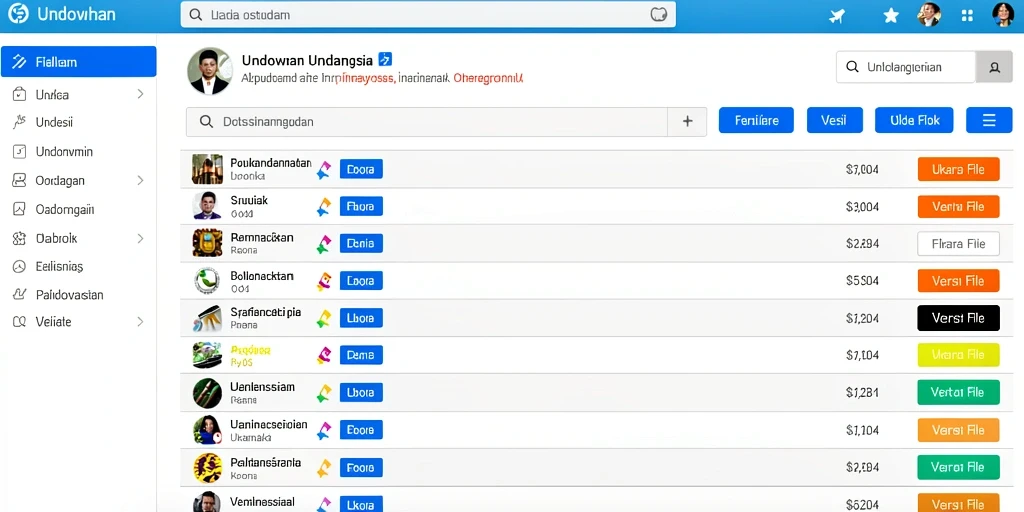This screenshot has height=512, width=1024.
Task: Select the Flellam sidebar item
Action: click(x=78, y=62)
